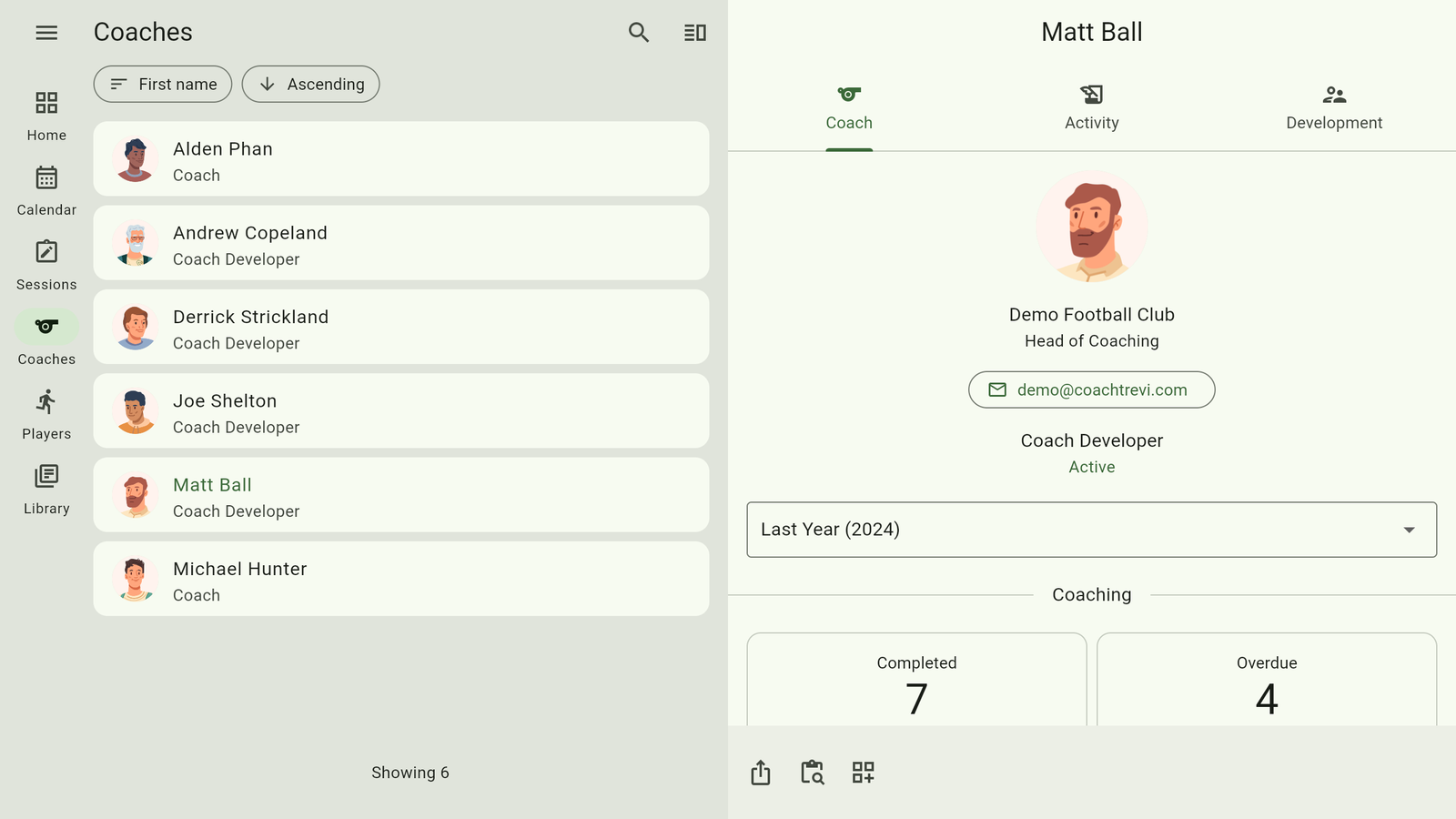Click Matt Ball's profile avatar picture
The width and height of the screenshot is (1456, 819).
point(1091,227)
